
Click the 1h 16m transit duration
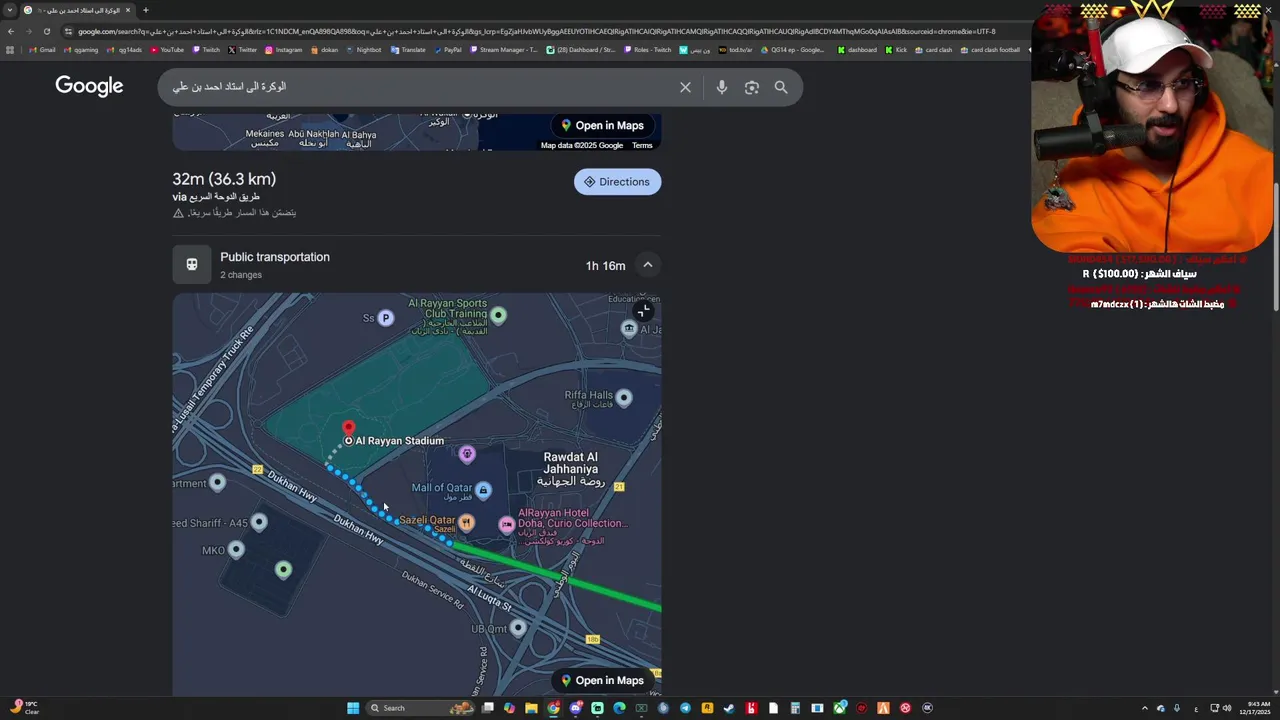(x=605, y=266)
